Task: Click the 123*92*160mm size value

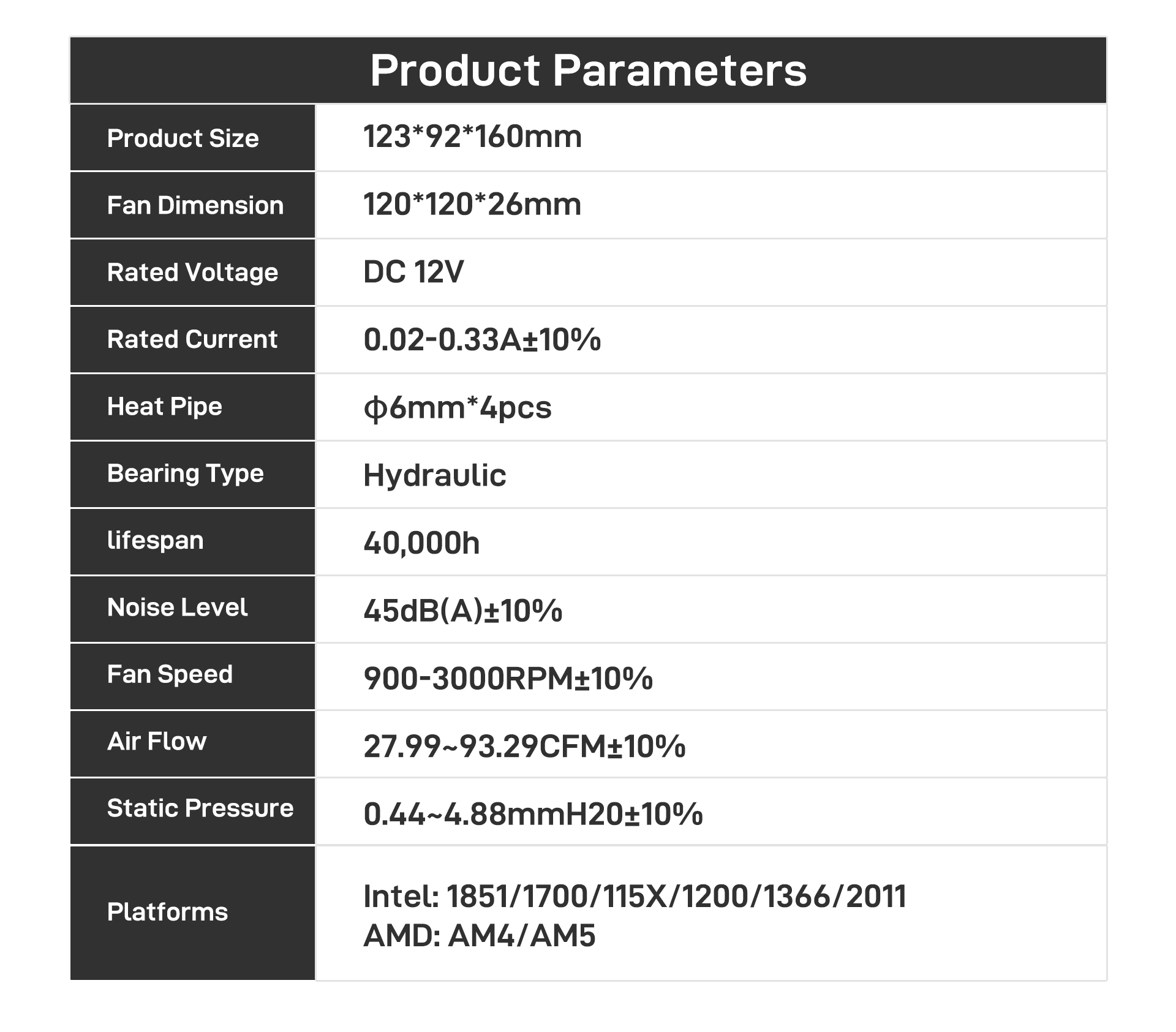Action: click(x=472, y=137)
